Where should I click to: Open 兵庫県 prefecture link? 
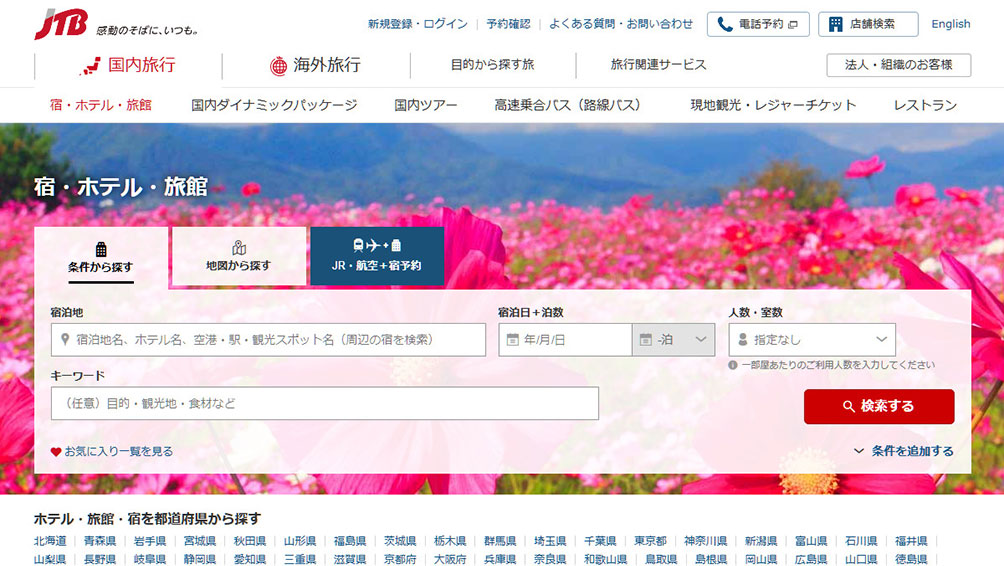[500, 560]
